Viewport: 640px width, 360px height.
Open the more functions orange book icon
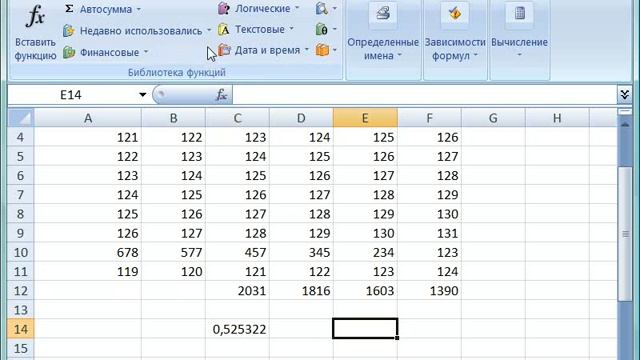click(322, 50)
